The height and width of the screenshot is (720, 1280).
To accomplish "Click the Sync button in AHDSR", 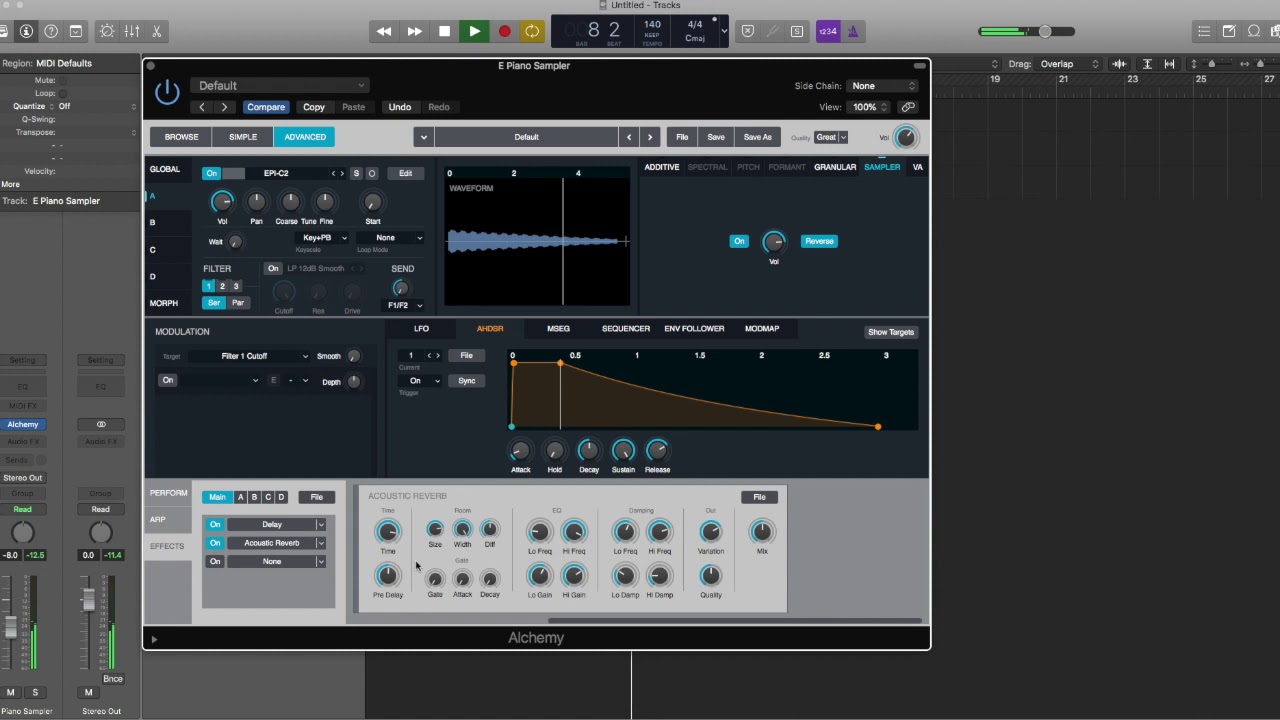I will tap(467, 381).
